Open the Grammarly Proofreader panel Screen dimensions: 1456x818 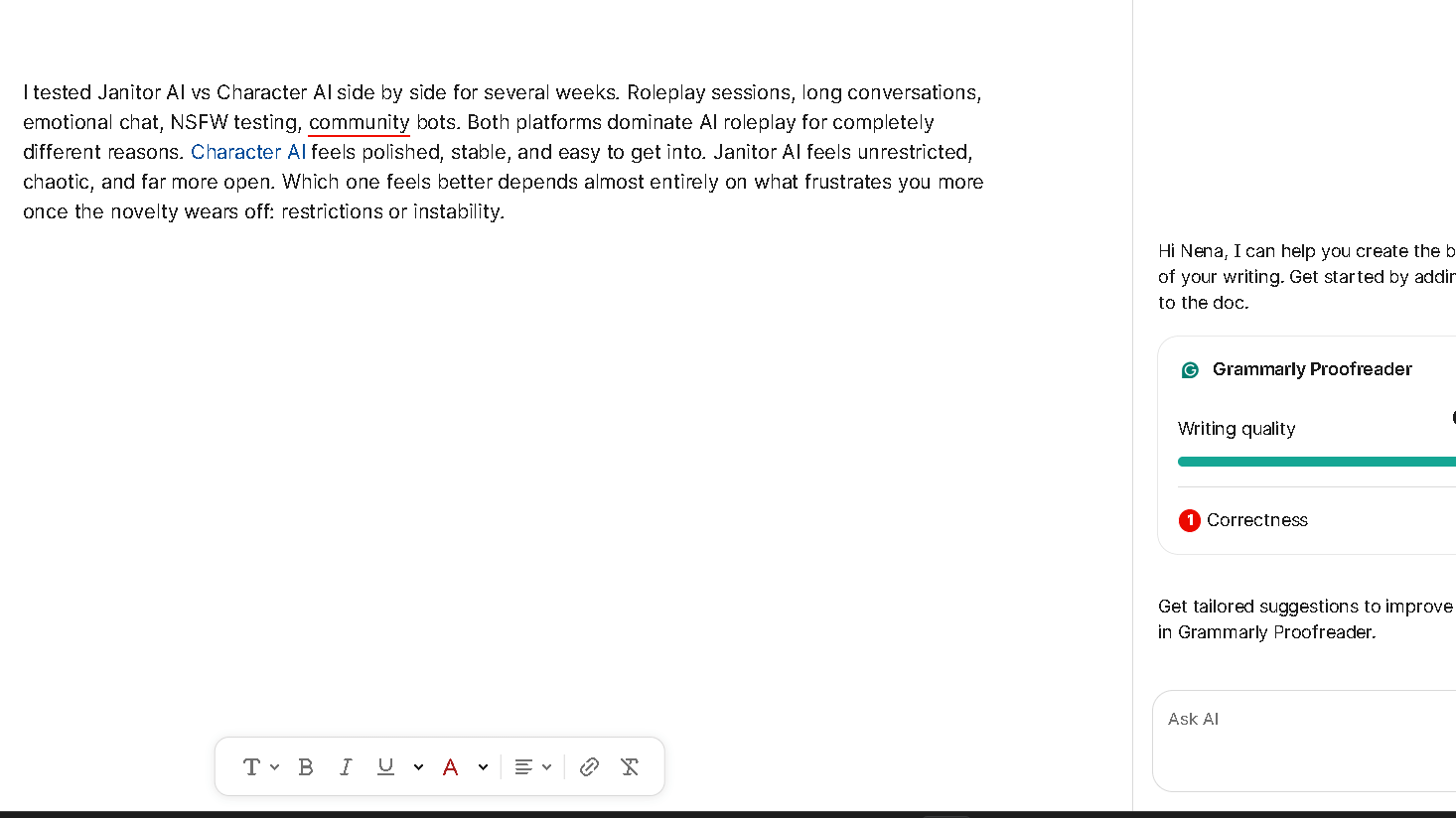pos(1312,369)
